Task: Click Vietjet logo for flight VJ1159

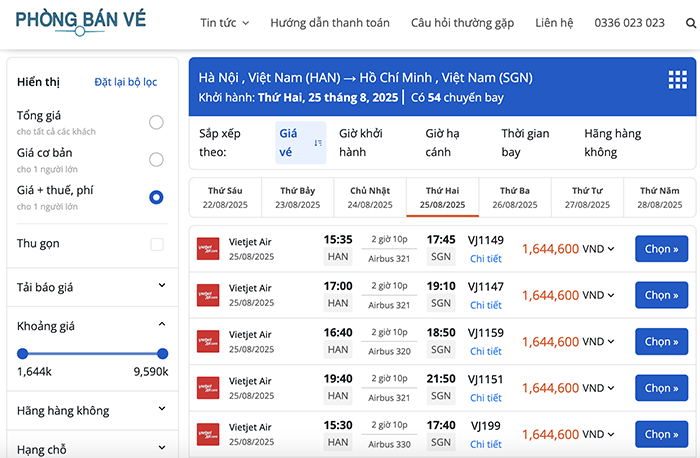Action: (208, 341)
